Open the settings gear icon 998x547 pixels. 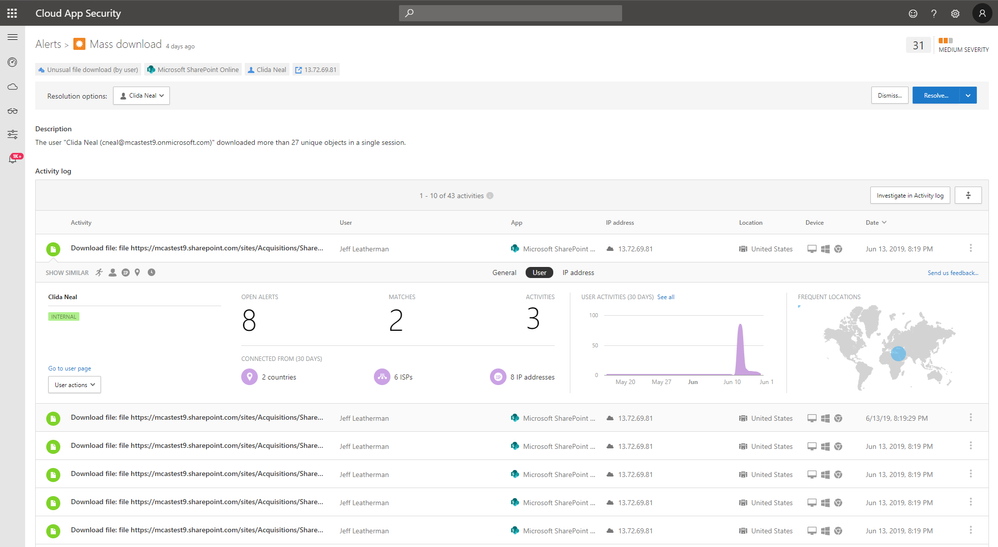955,13
